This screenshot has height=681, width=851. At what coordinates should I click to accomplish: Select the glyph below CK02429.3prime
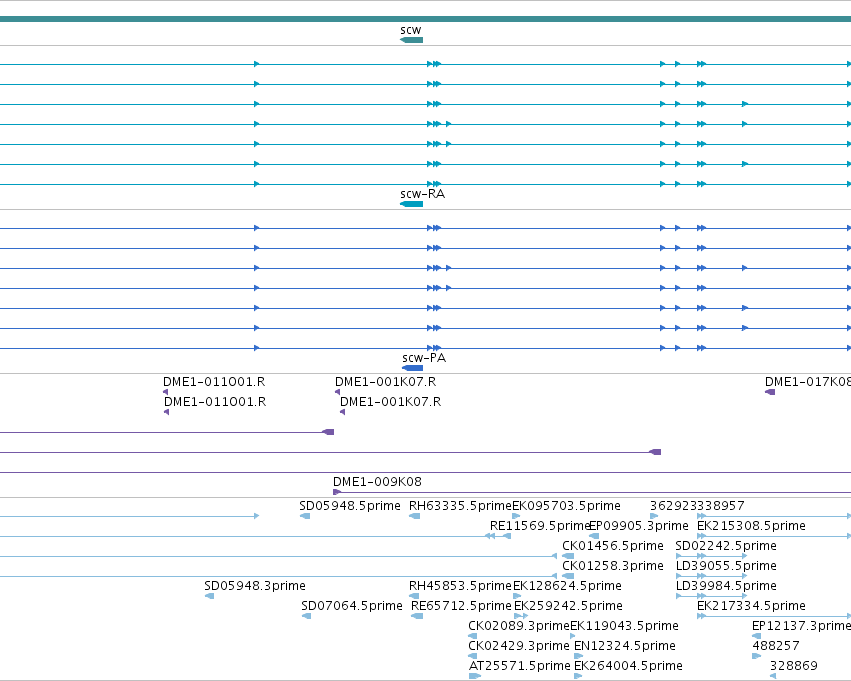point(473,656)
